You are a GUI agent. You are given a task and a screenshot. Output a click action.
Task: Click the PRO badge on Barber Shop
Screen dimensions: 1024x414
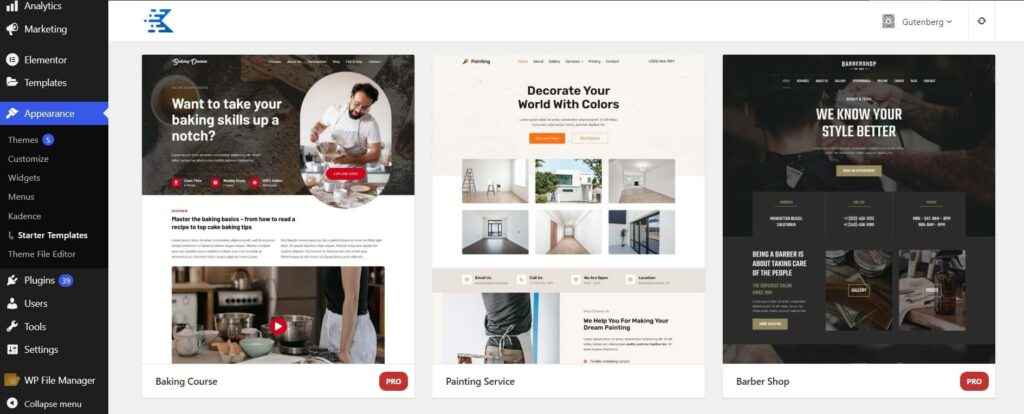point(974,381)
